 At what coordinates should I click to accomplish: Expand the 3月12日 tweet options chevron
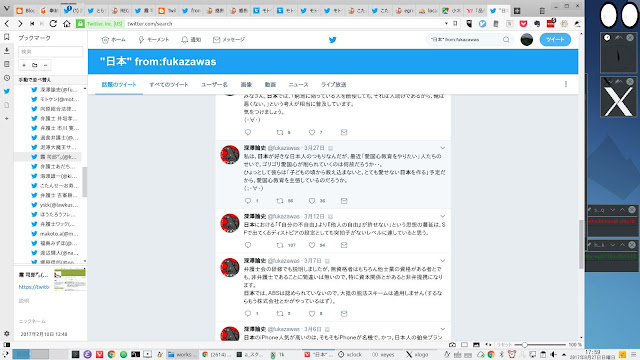tap(443, 216)
